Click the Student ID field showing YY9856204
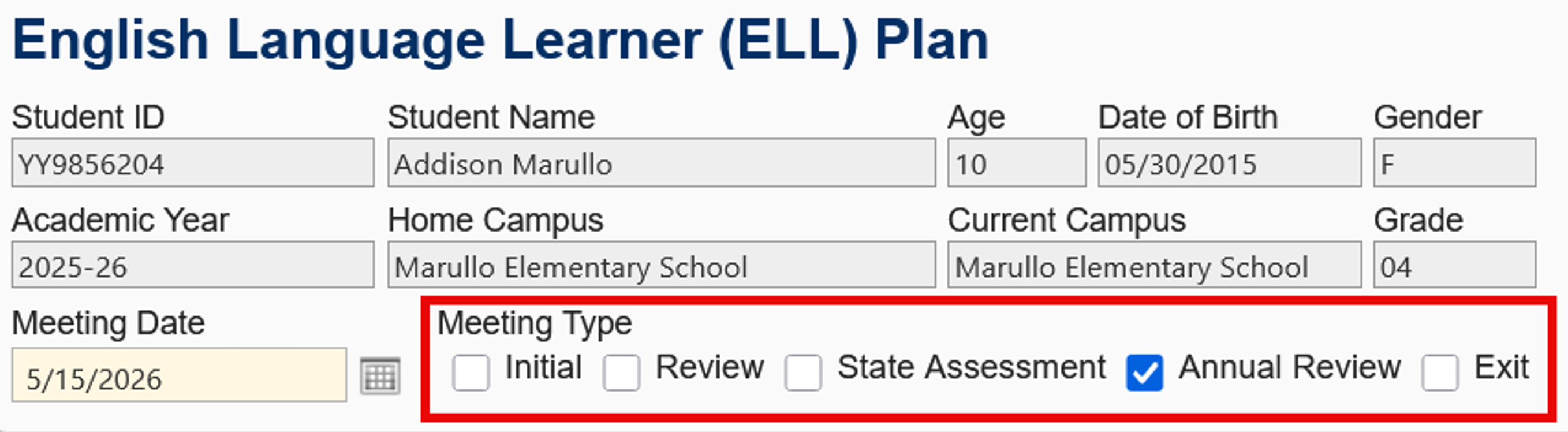This screenshot has width=1568, height=432. click(x=193, y=163)
